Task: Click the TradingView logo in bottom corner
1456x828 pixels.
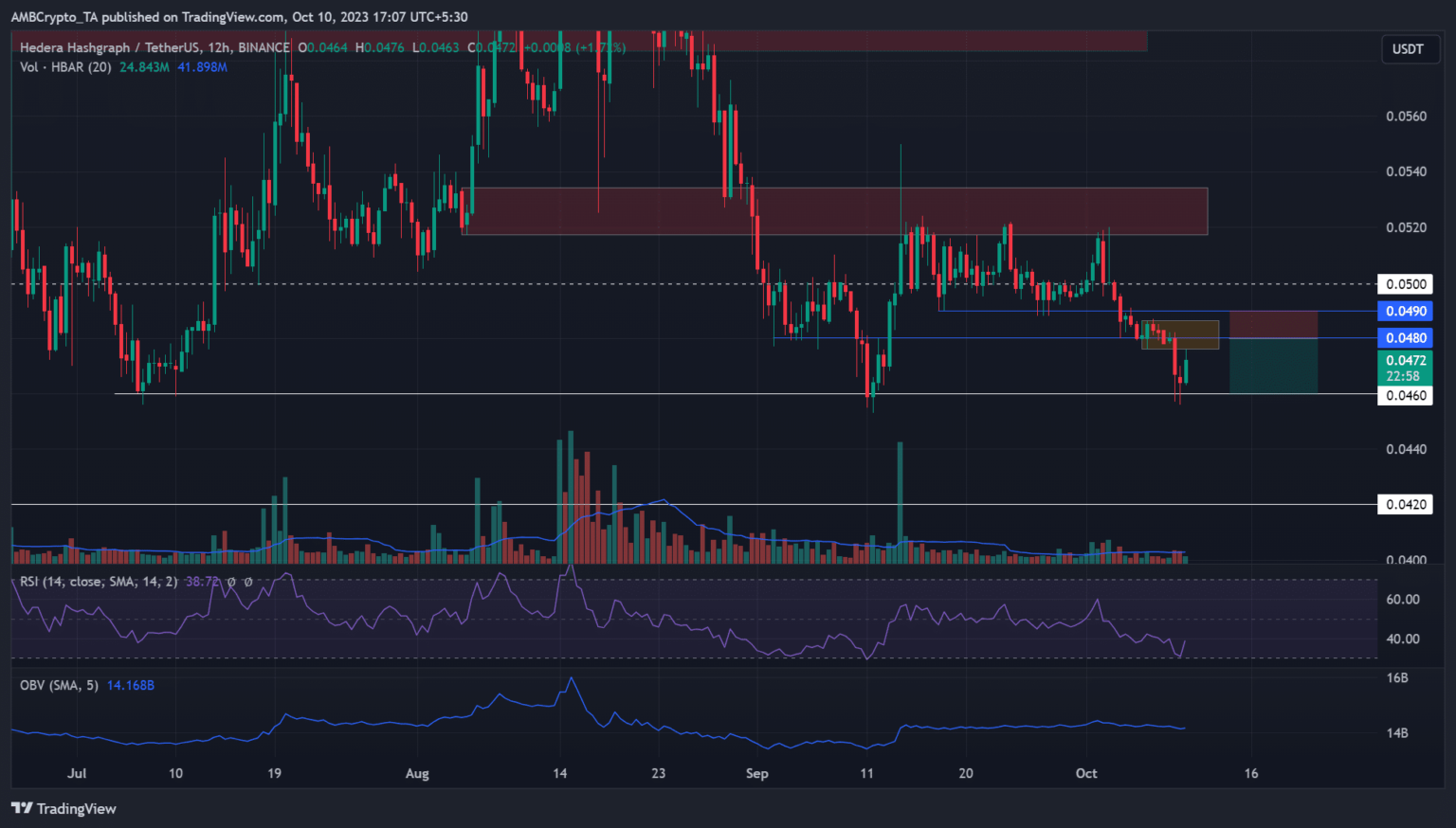Action: click(64, 808)
